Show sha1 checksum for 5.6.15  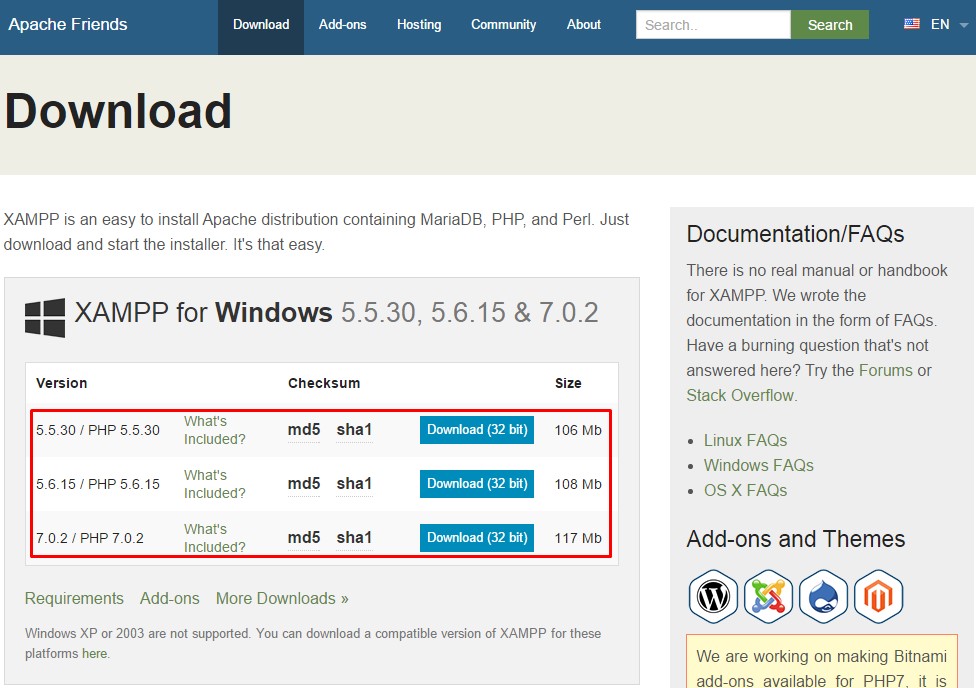pos(354,484)
